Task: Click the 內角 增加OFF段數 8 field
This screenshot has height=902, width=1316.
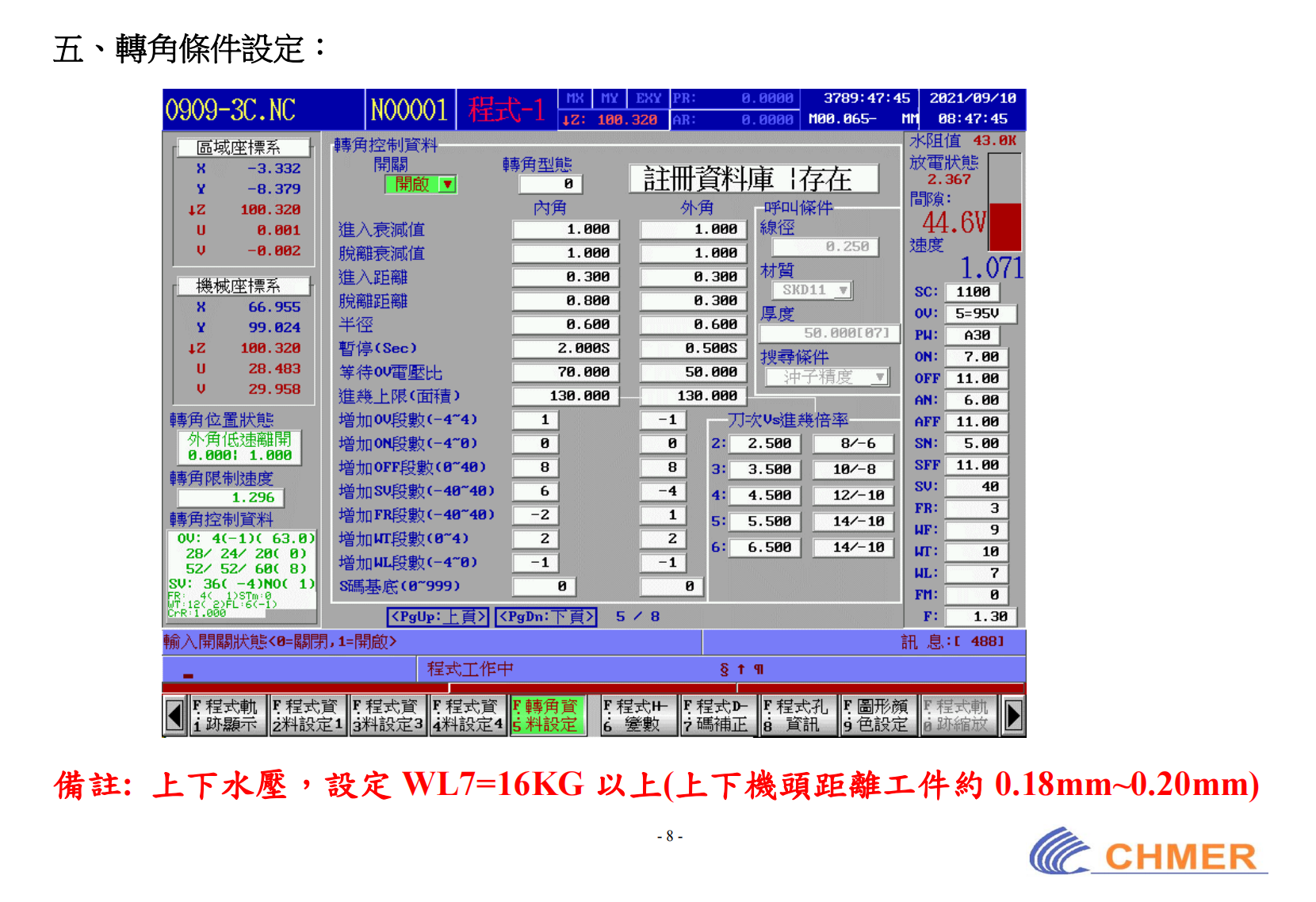Action: [535, 468]
